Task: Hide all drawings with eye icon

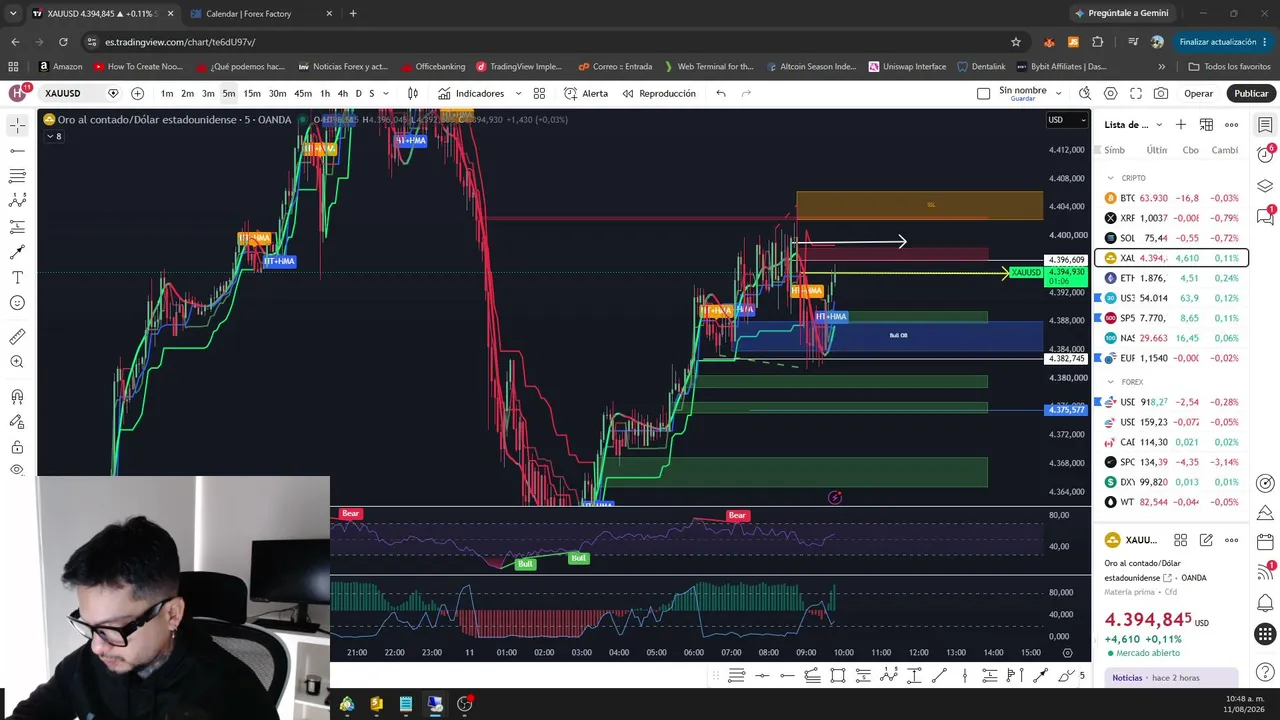Action: click(x=17, y=470)
